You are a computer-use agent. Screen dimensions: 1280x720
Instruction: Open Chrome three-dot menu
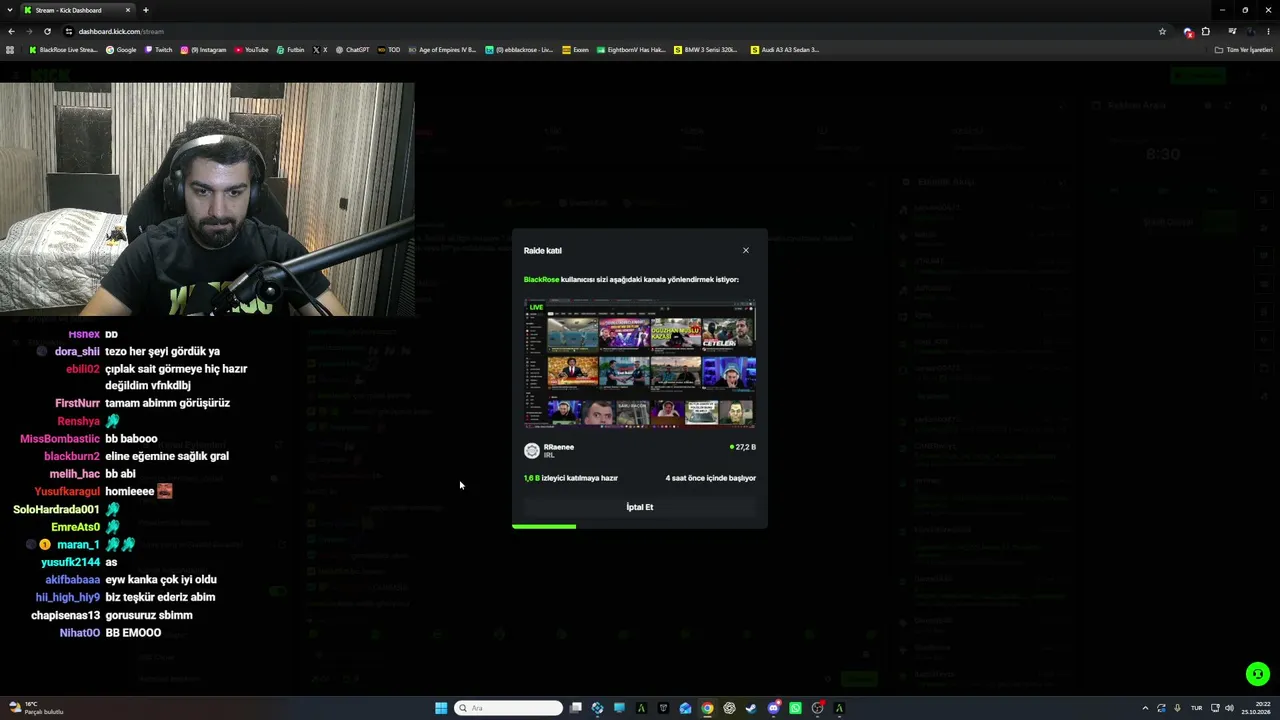pos(1268,31)
